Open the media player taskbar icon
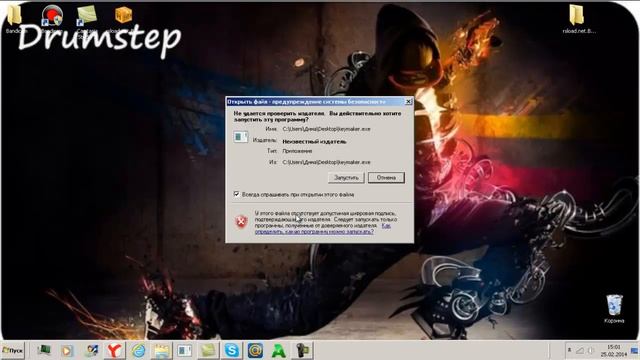Screen dimensions: 640x360 point(67,350)
